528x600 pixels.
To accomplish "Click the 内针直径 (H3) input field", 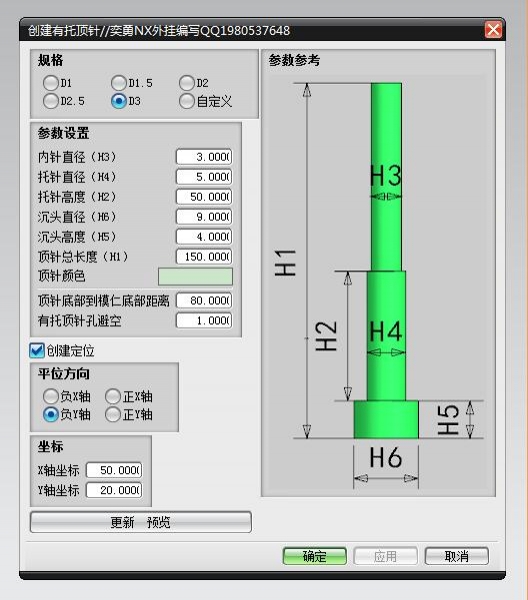I will pyautogui.click(x=204, y=157).
